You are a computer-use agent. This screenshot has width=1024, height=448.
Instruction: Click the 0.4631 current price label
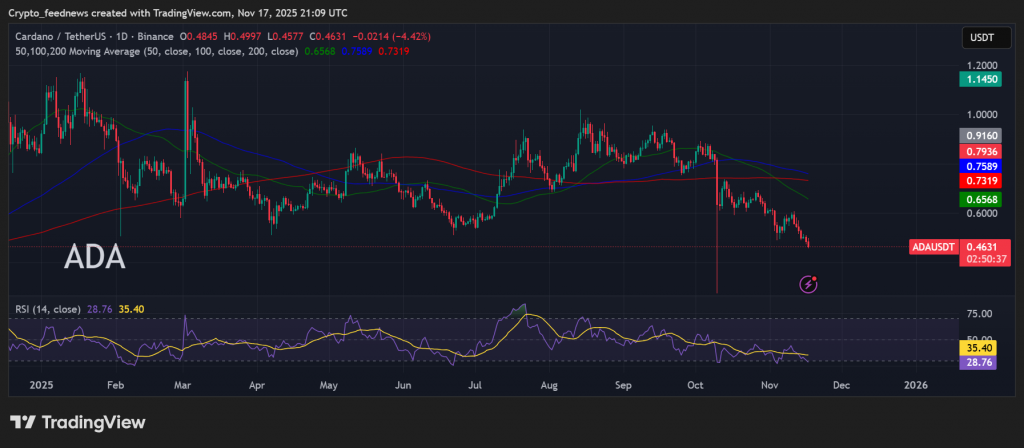pyautogui.click(x=983, y=245)
